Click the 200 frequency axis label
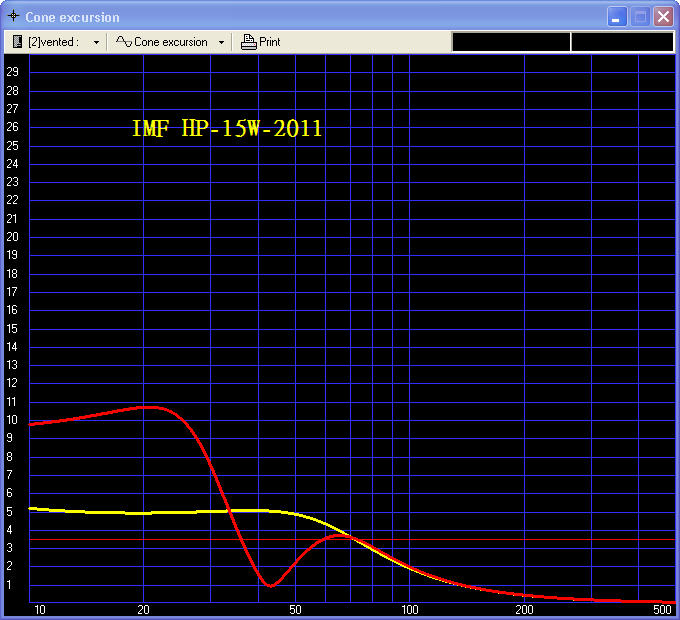Screen dimensions: 680x620 pyautogui.click(x=524, y=610)
